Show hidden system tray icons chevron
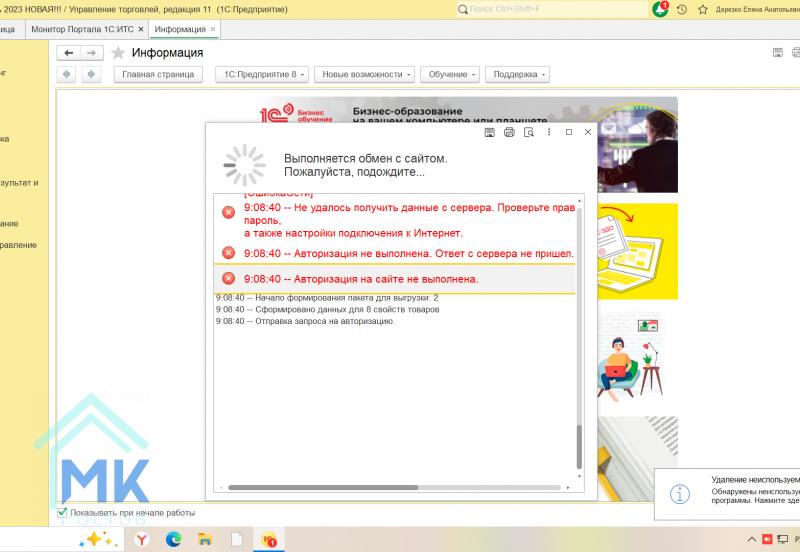The width and height of the screenshot is (800, 552). 752,539
